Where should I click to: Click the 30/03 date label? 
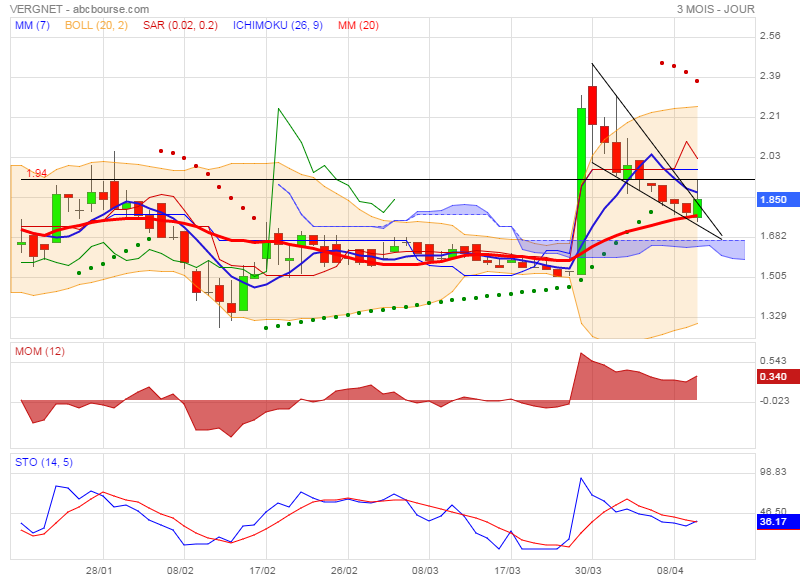tap(588, 570)
